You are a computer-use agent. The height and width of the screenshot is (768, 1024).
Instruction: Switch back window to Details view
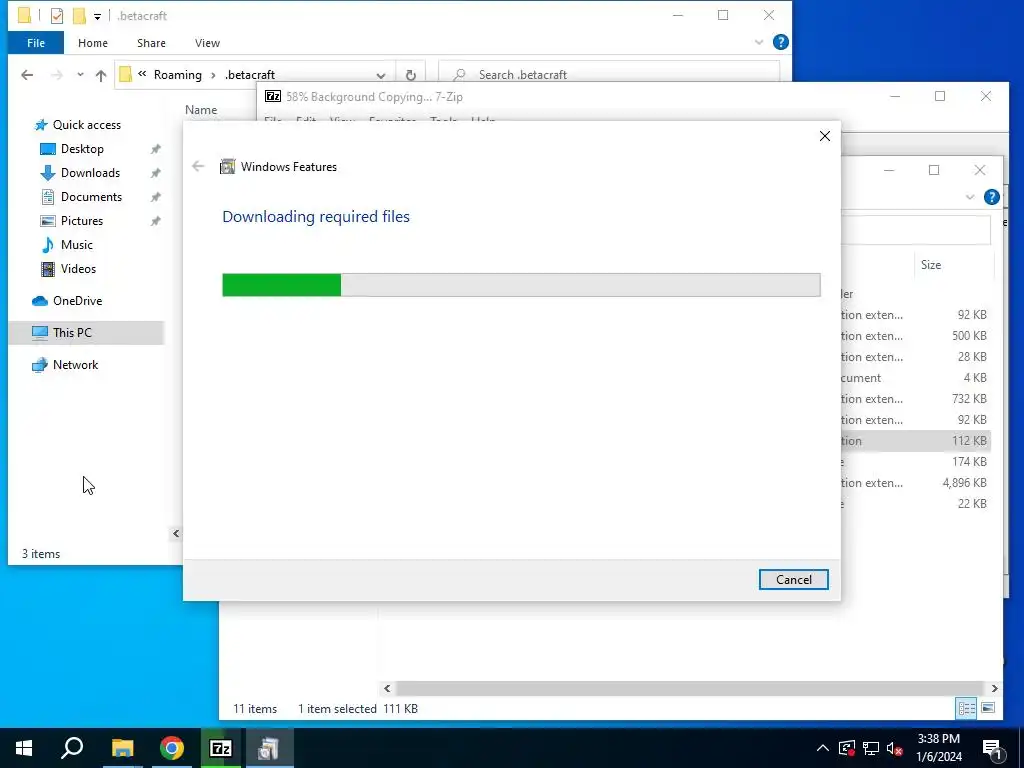point(966,708)
